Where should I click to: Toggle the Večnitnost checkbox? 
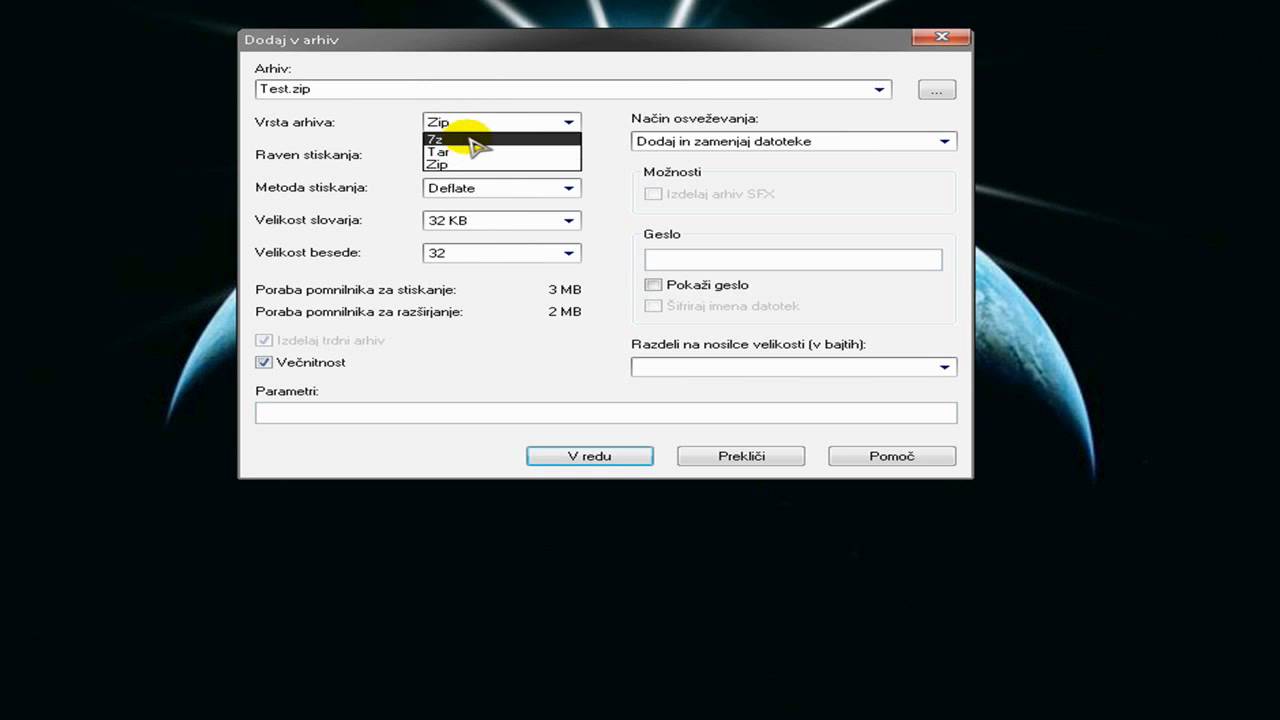click(x=264, y=363)
